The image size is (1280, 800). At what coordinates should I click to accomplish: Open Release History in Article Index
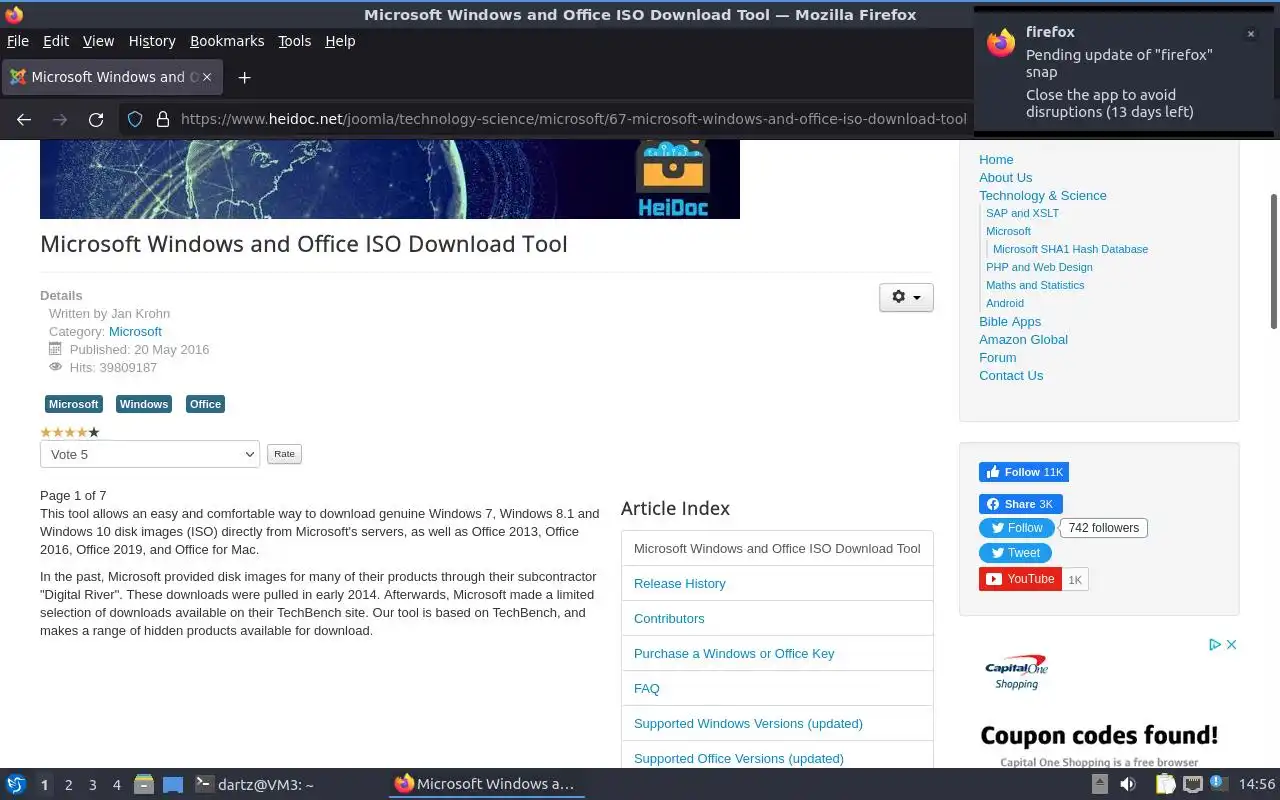[x=680, y=583]
